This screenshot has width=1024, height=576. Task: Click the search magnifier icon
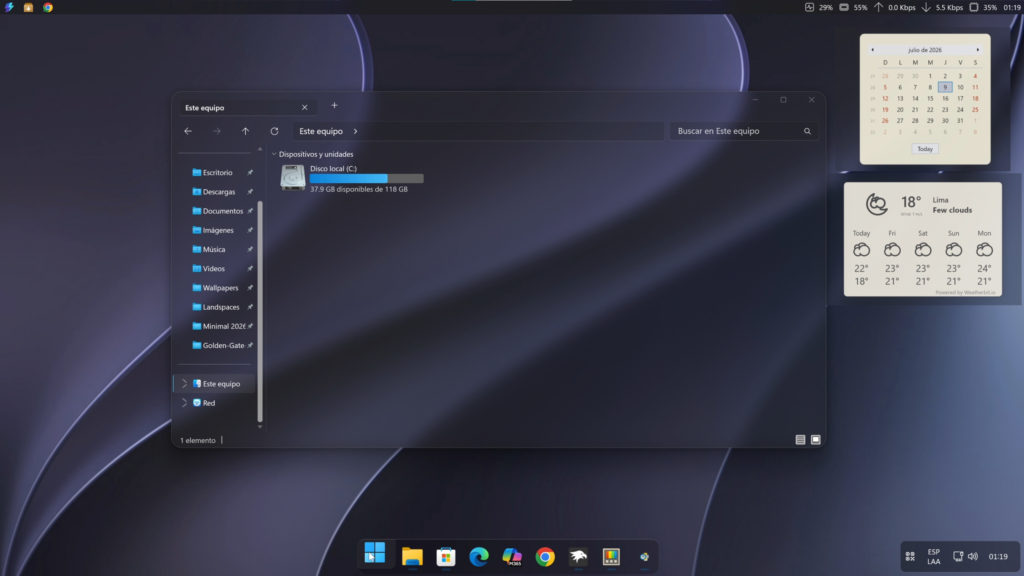(807, 131)
